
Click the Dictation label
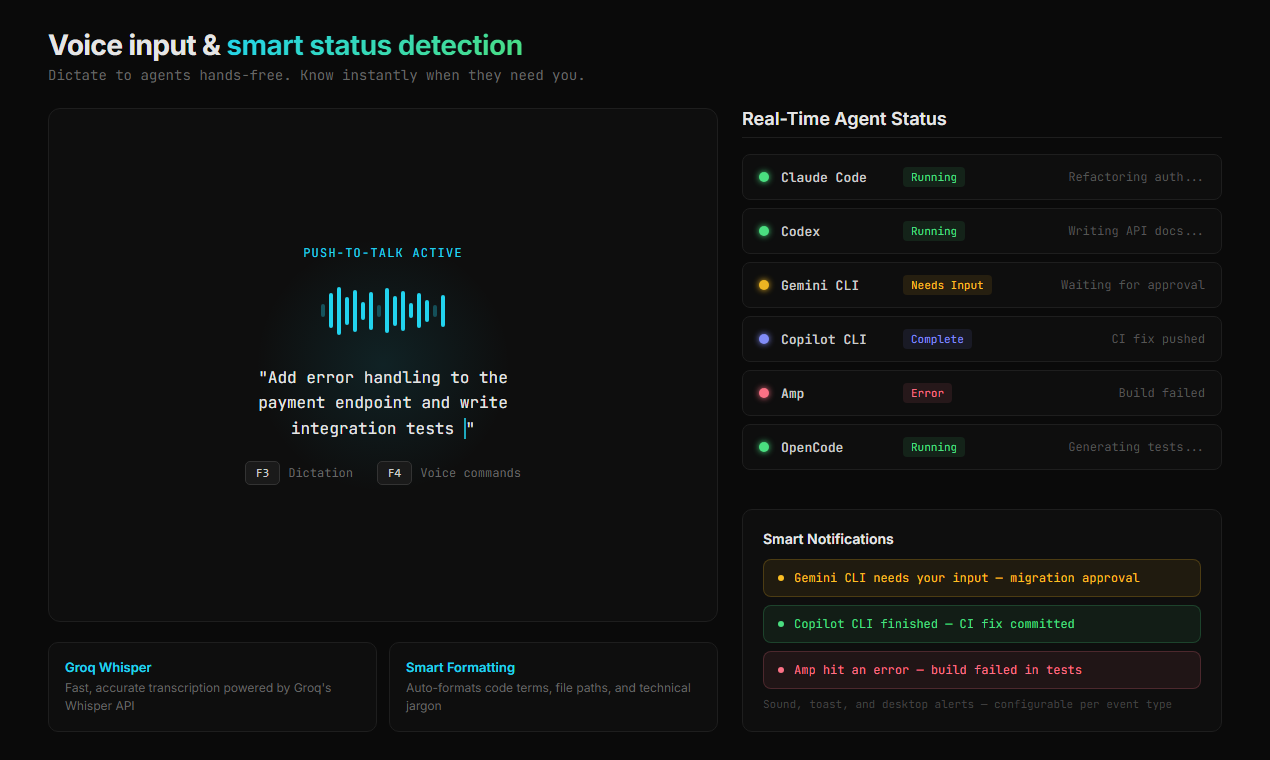pos(321,473)
